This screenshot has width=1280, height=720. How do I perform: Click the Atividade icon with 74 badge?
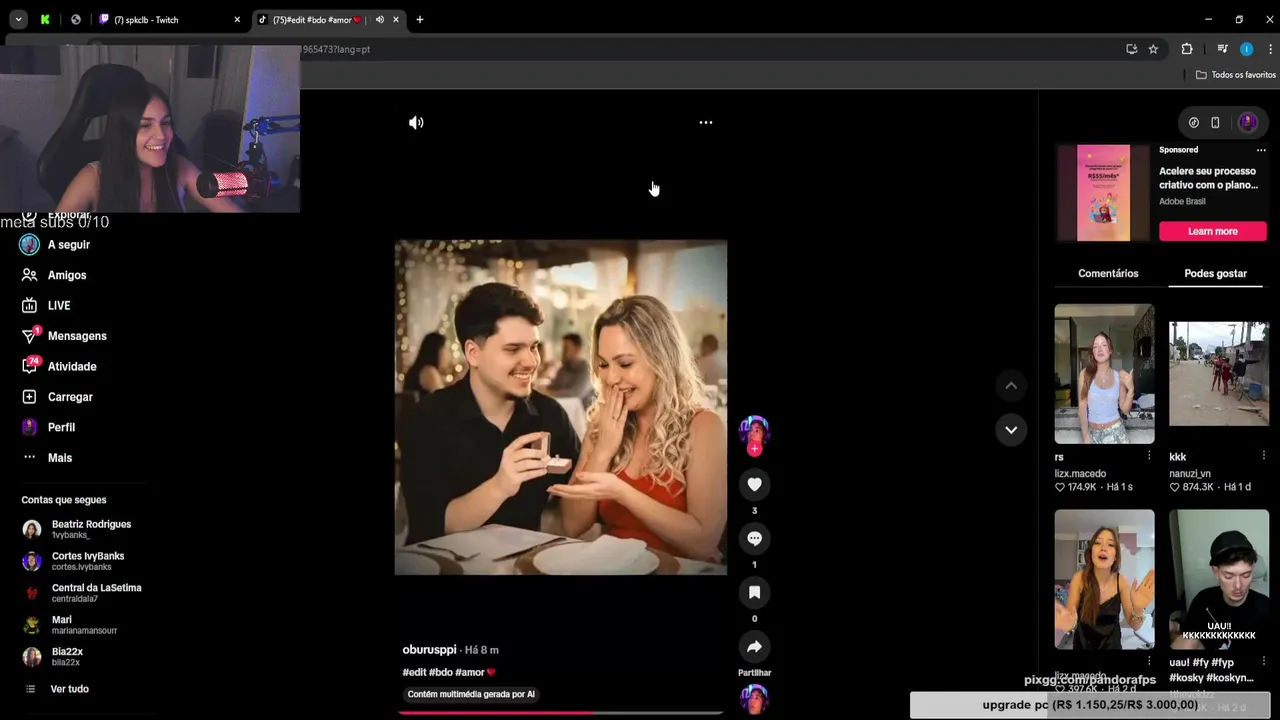(x=30, y=366)
